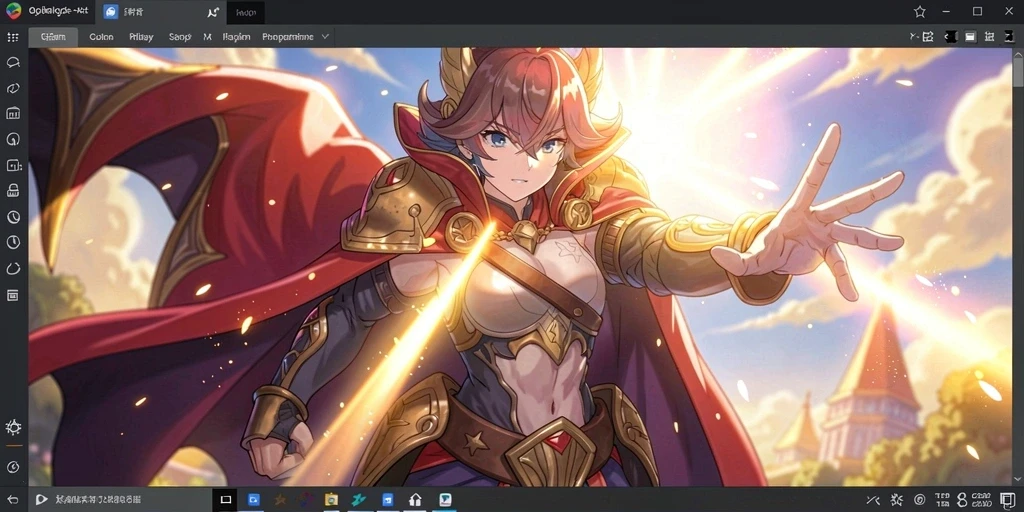1024x512 pixels.
Task: Click the speech bubble icon in left sidebar
Action: pos(12,63)
